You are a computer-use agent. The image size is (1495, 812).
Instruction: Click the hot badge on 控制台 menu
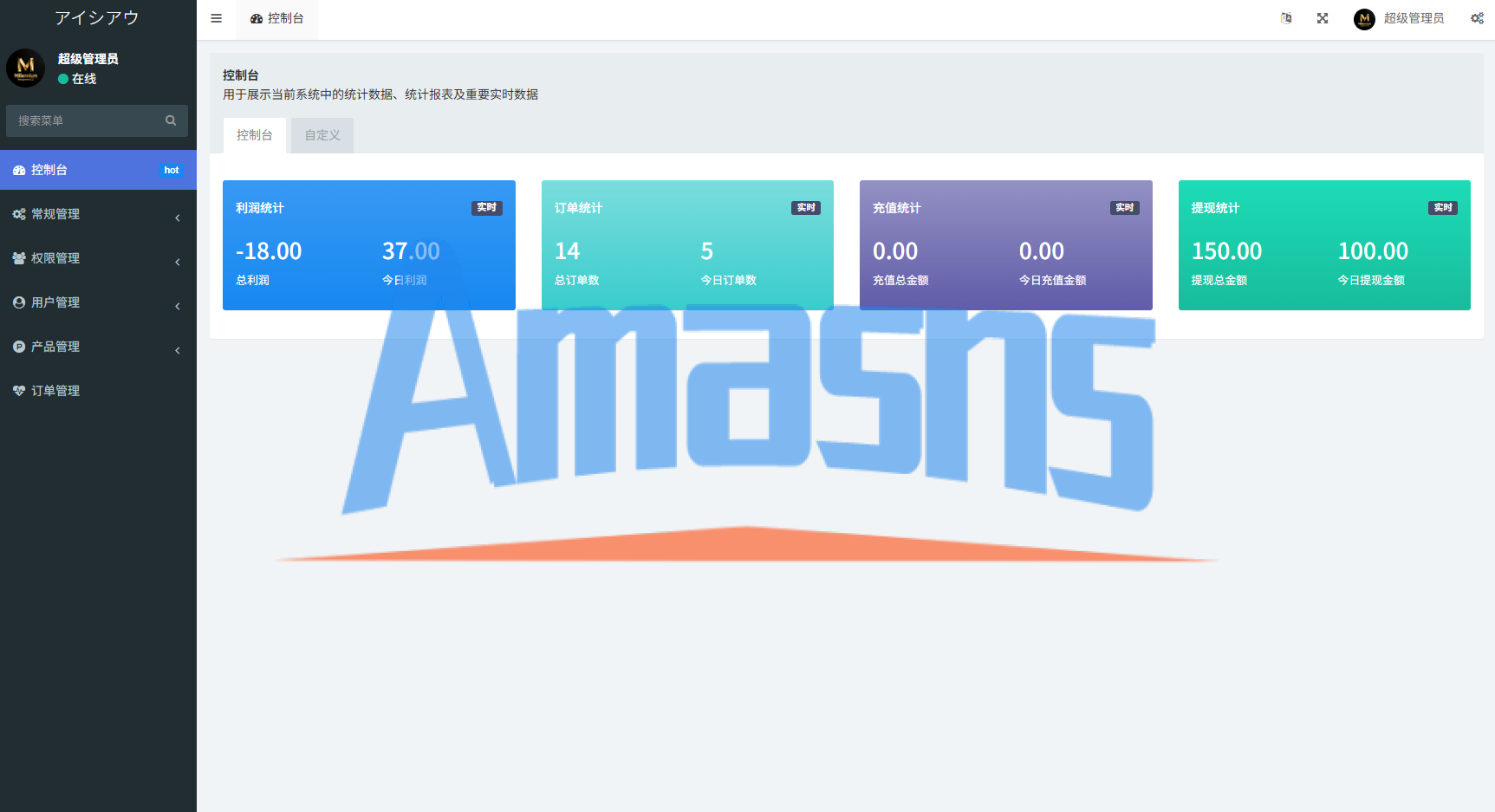pos(172,170)
